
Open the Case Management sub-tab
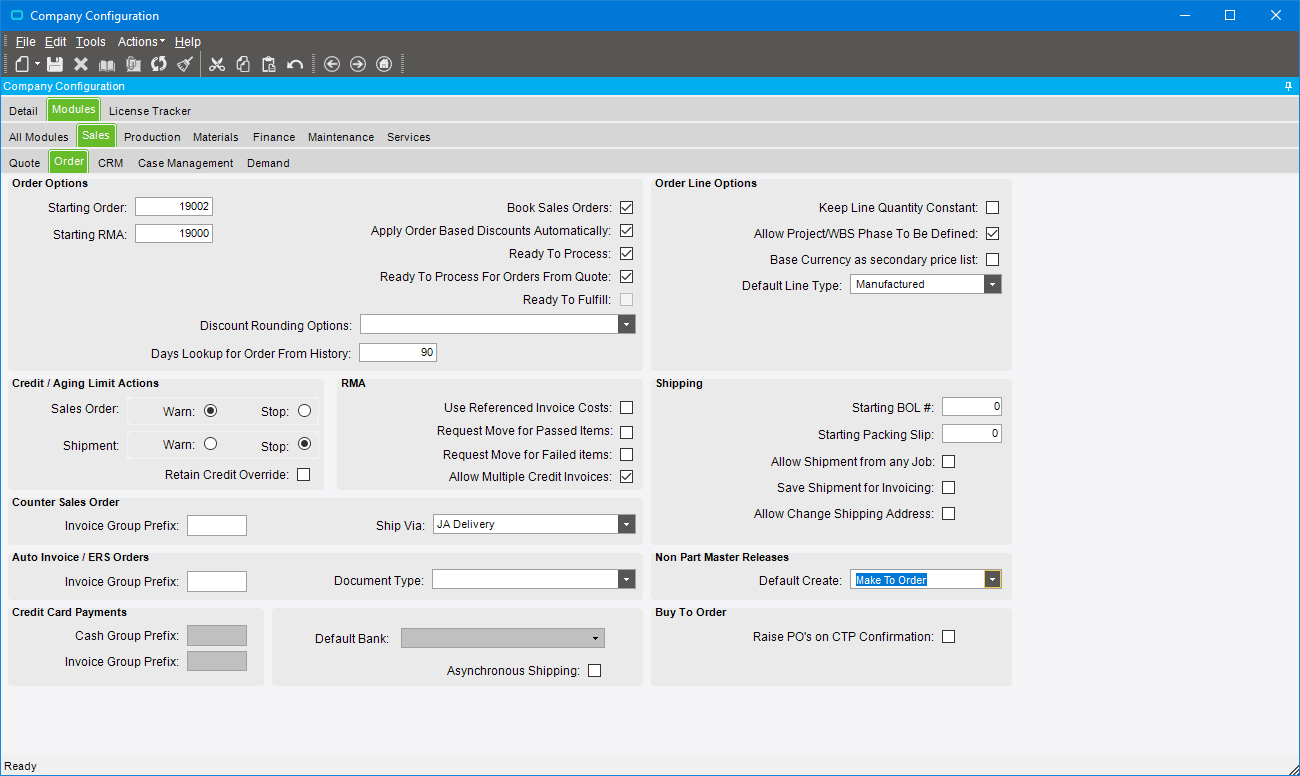[186, 163]
